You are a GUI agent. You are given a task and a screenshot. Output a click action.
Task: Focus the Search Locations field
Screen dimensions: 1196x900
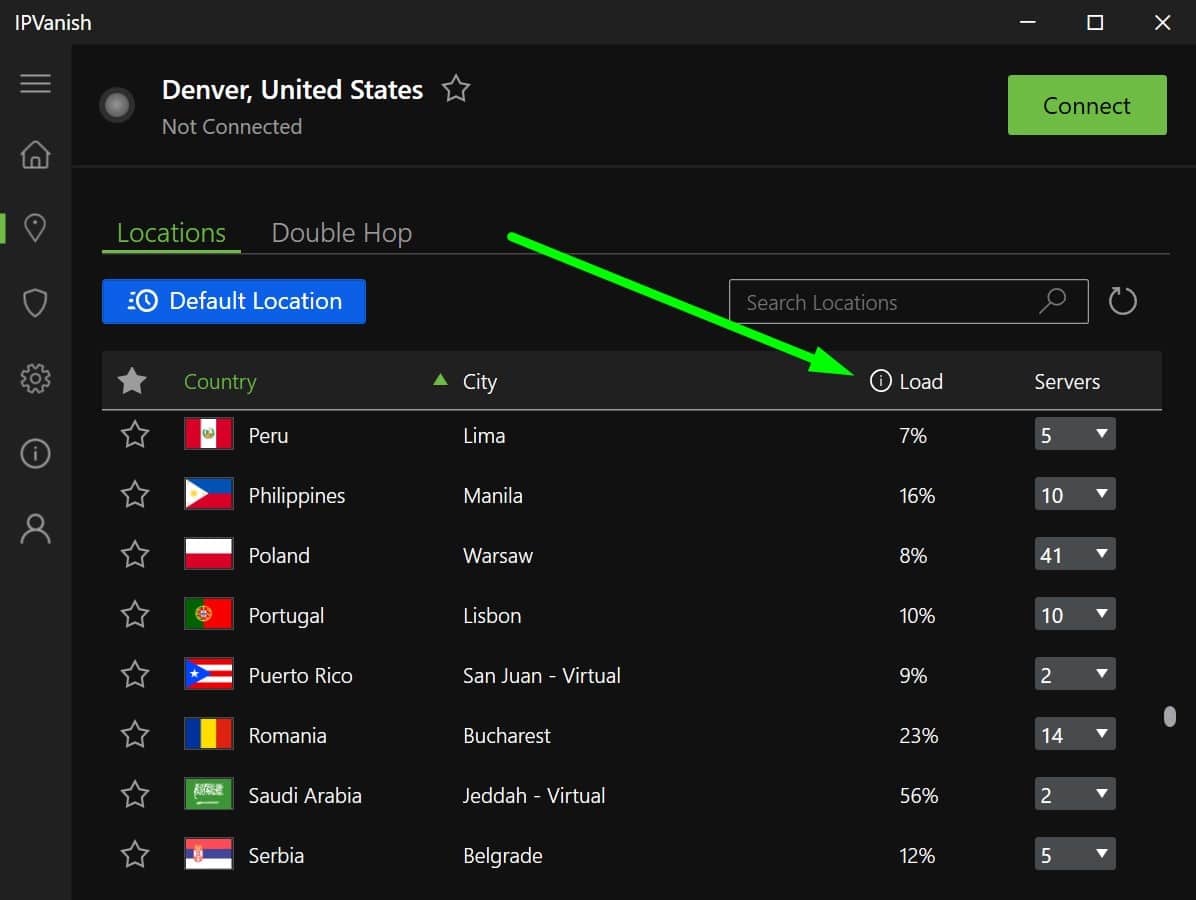(908, 301)
